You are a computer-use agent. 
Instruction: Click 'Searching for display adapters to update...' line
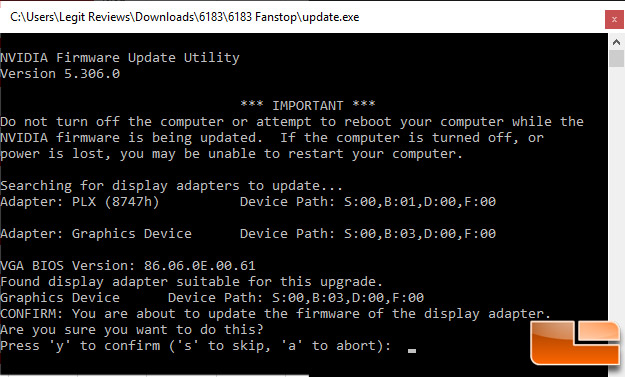[171, 186]
